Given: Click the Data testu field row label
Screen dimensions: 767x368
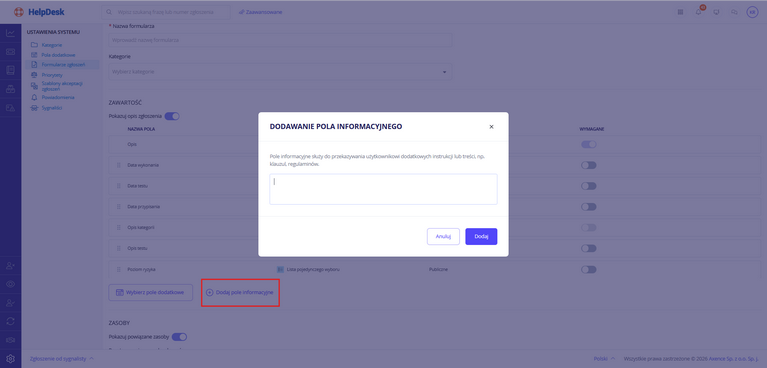Looking at the screenshot, I should click(137, 186).
